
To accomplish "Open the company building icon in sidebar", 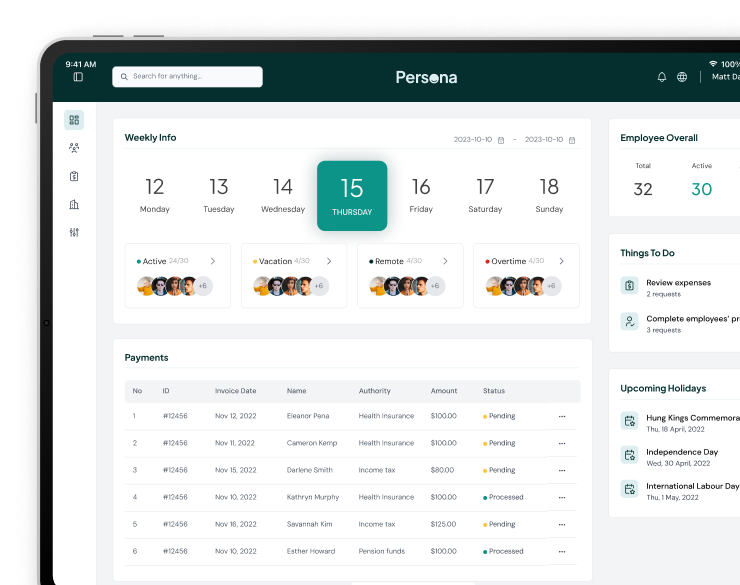I will pos(74,204).
